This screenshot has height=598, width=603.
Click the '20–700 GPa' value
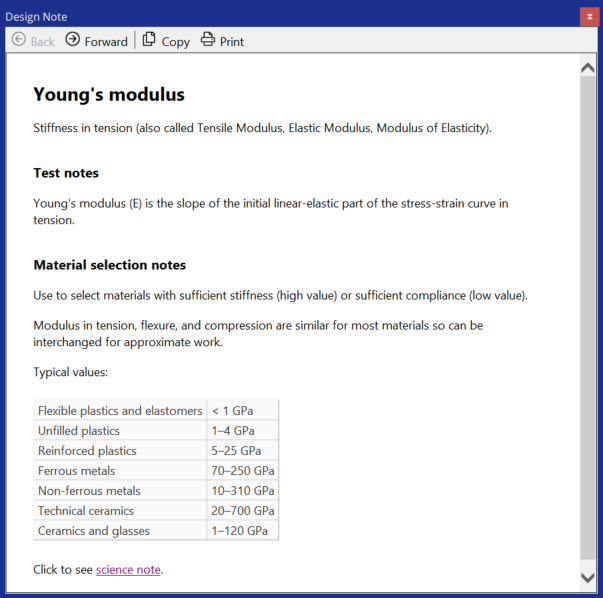(243, 510)
